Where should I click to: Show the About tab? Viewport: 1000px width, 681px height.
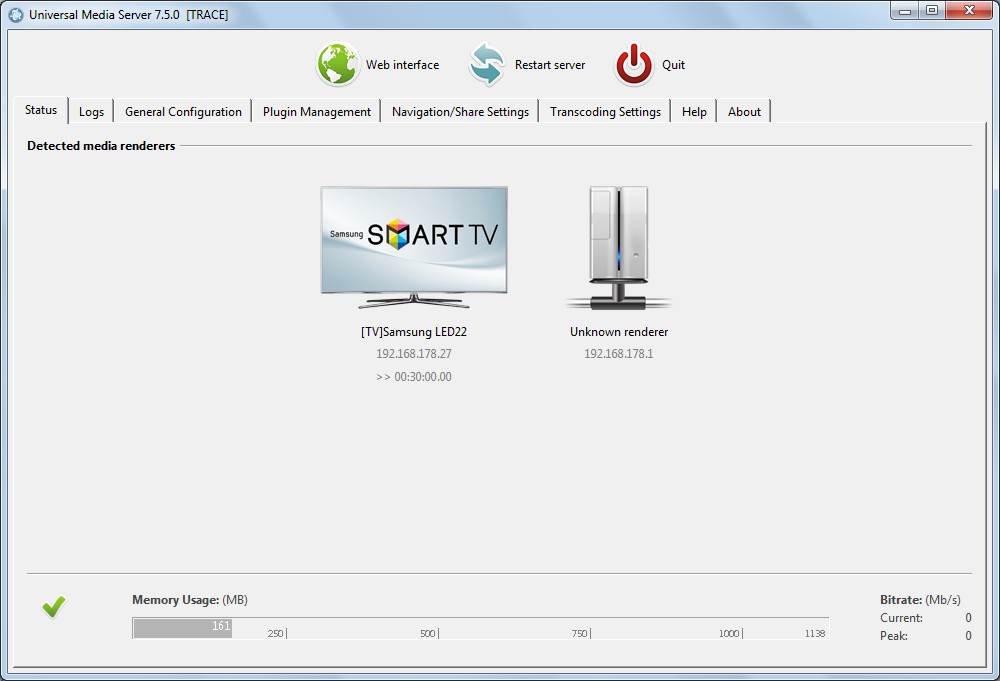[744, 112]
